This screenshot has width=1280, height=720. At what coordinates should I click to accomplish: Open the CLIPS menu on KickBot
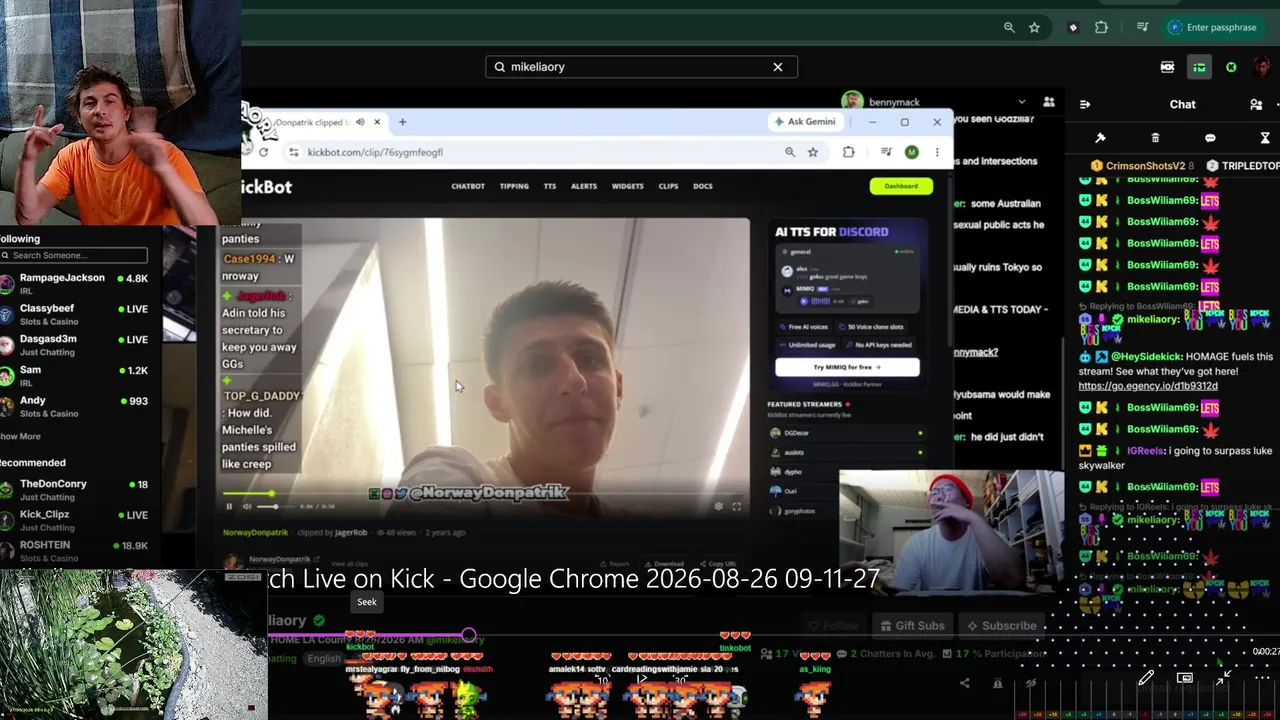[668, 186]
